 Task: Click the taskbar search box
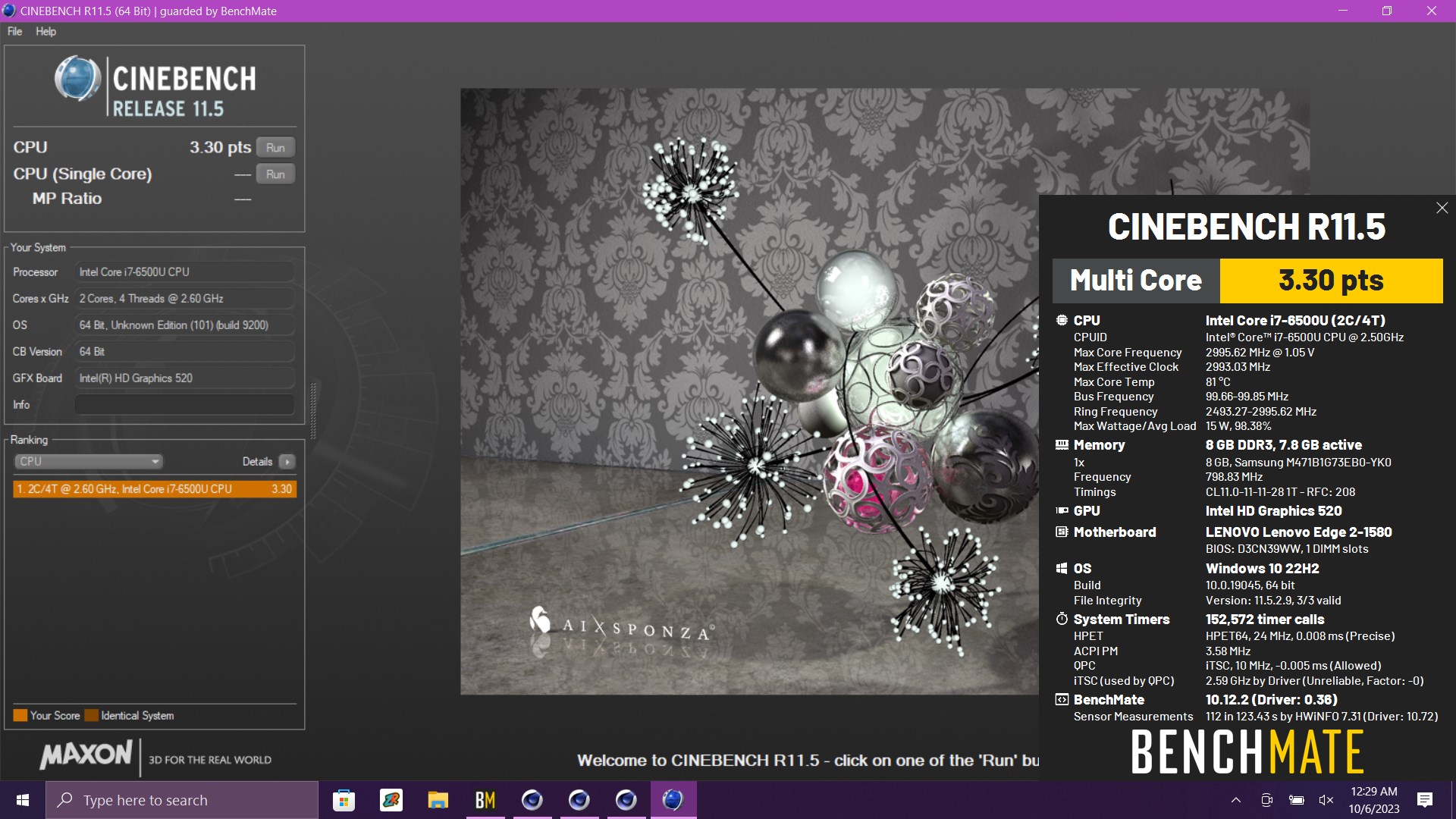coord(182,800)
